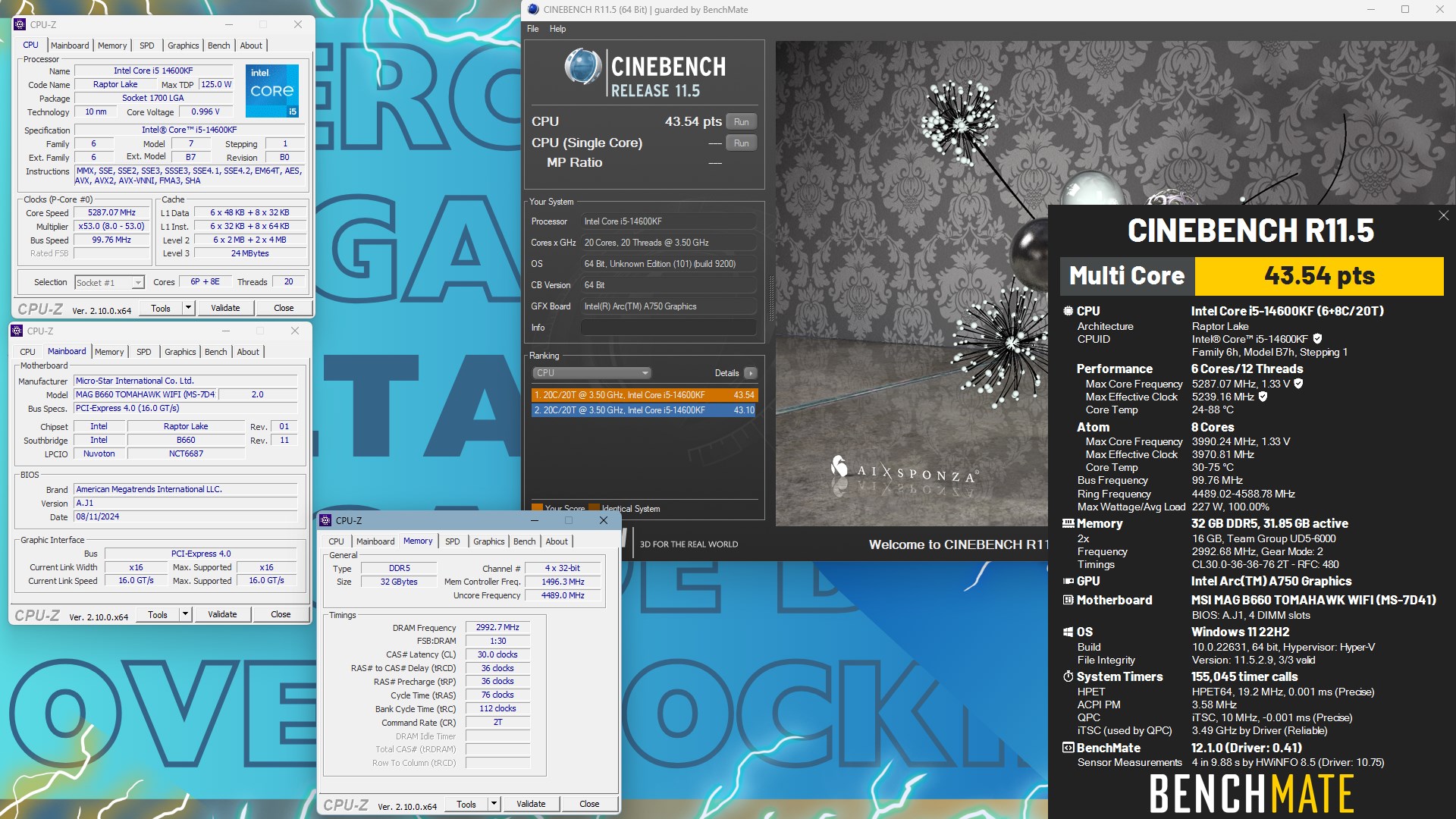This screenshot has height=819, width=1456.
Task: Open About tab in Memory CPU-Z window
Action: [x=557, y=541]
